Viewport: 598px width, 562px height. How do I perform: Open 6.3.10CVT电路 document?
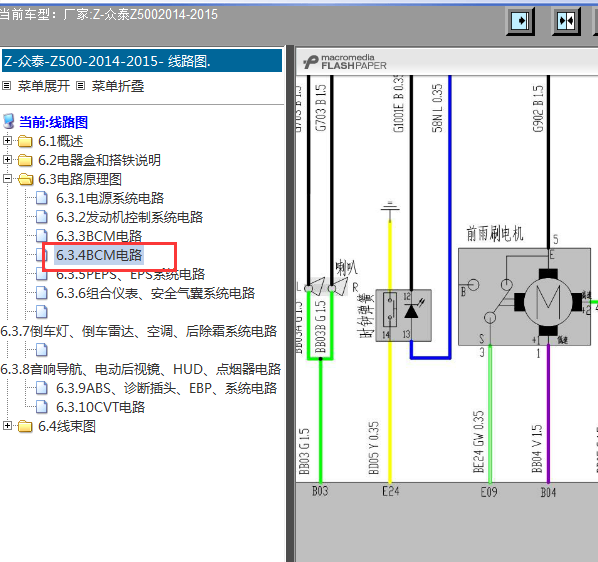click(x=101, y=407)
